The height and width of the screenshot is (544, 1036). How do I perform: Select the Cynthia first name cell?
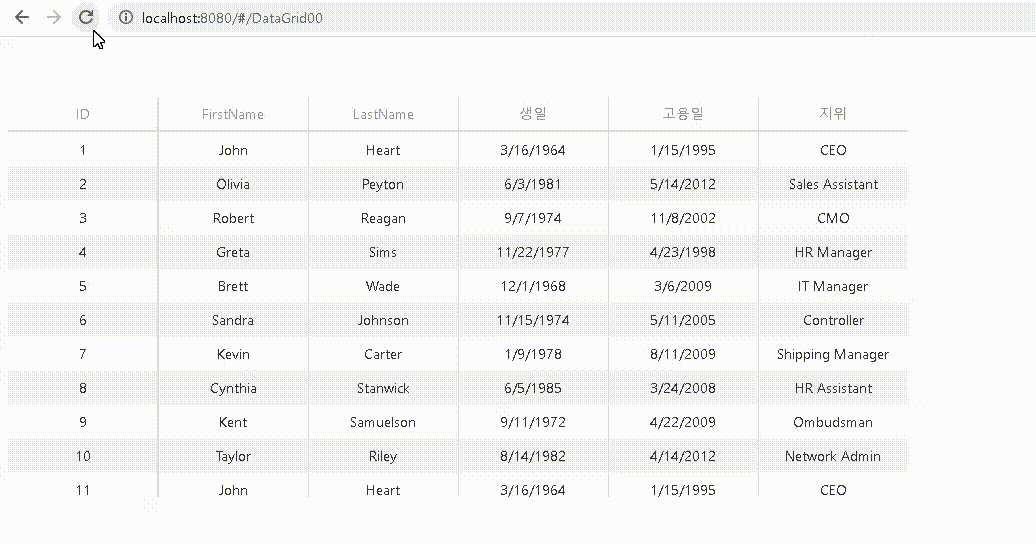click(233, 389)
